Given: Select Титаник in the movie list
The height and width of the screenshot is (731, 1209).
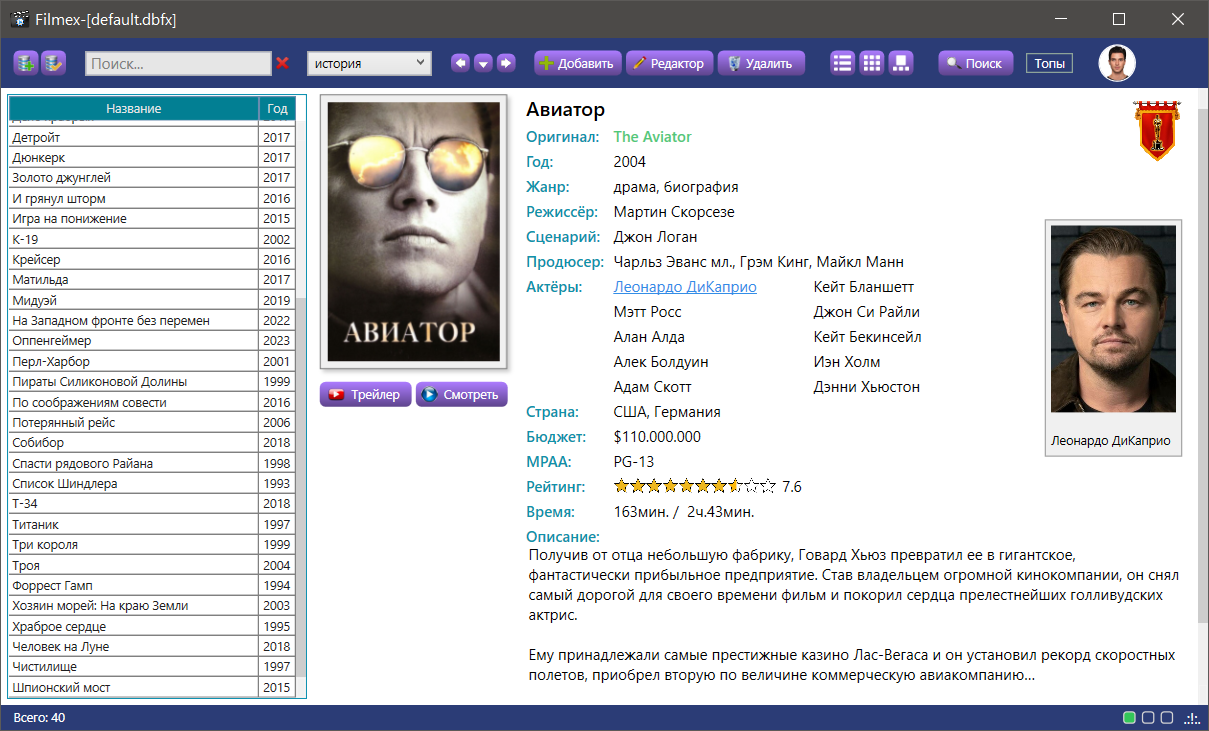Looking at the screenshot, I should [x=152, y=524].
